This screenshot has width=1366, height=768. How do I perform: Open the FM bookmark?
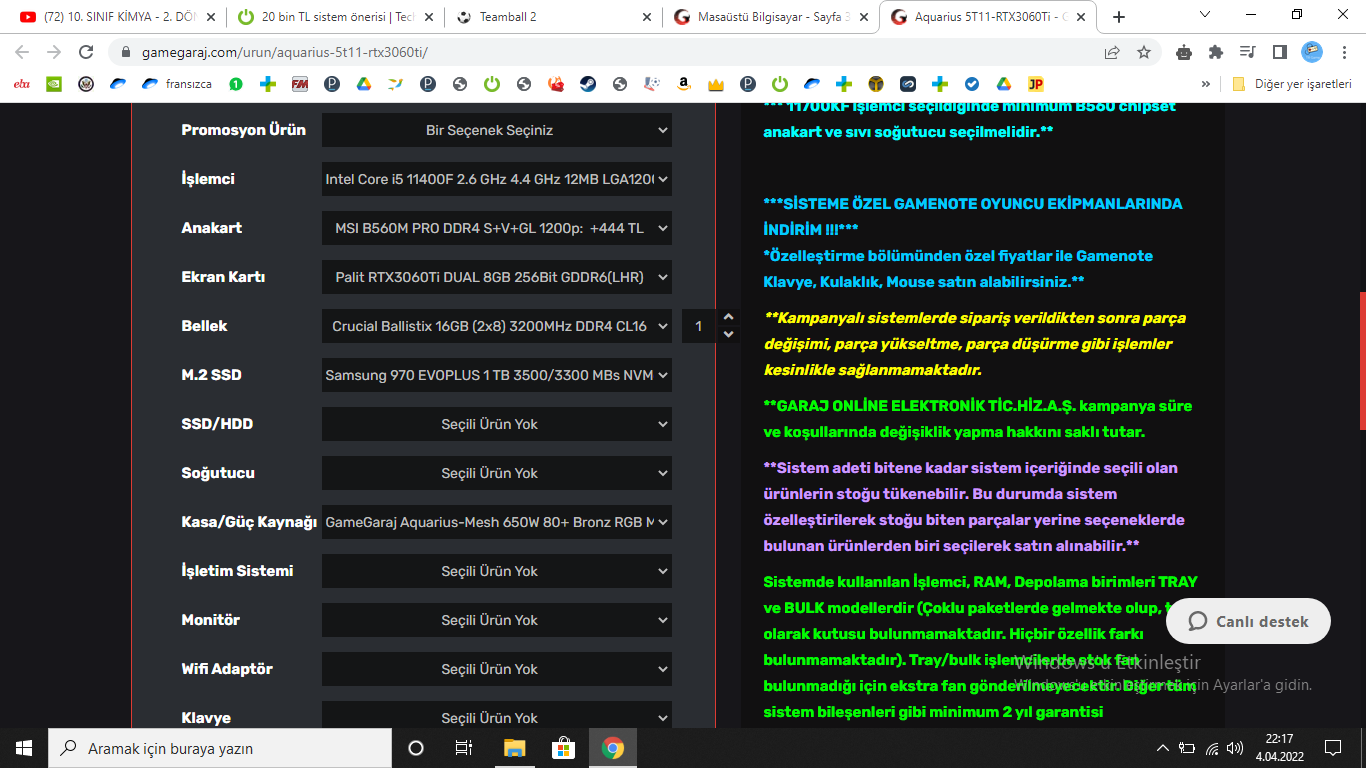point(299,84)
